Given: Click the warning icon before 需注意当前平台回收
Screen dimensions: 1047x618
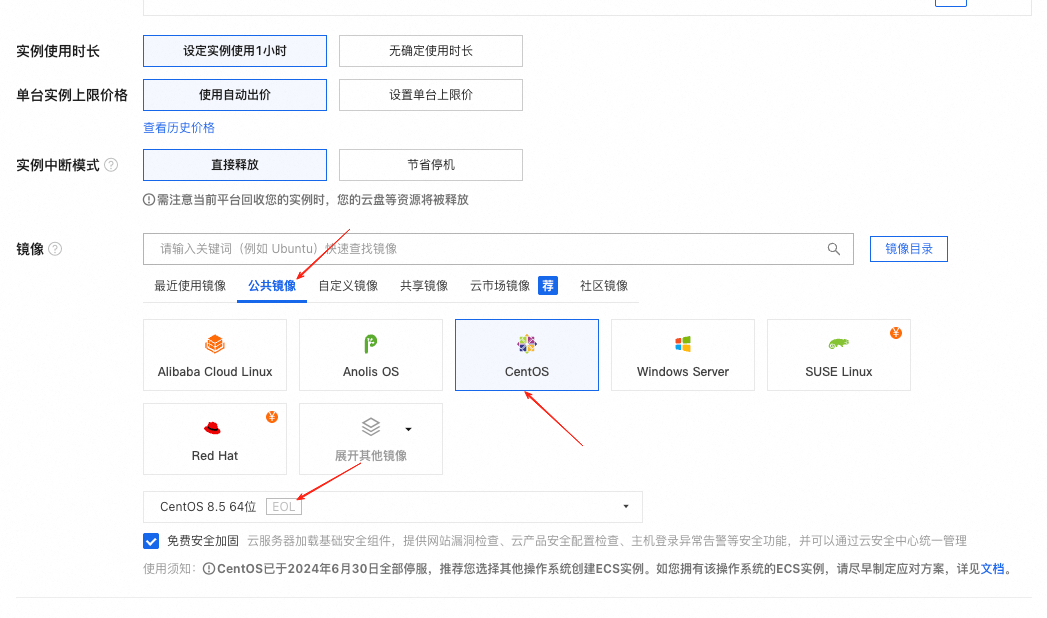Looking at the screenshot, I should (x=149, y=200).
